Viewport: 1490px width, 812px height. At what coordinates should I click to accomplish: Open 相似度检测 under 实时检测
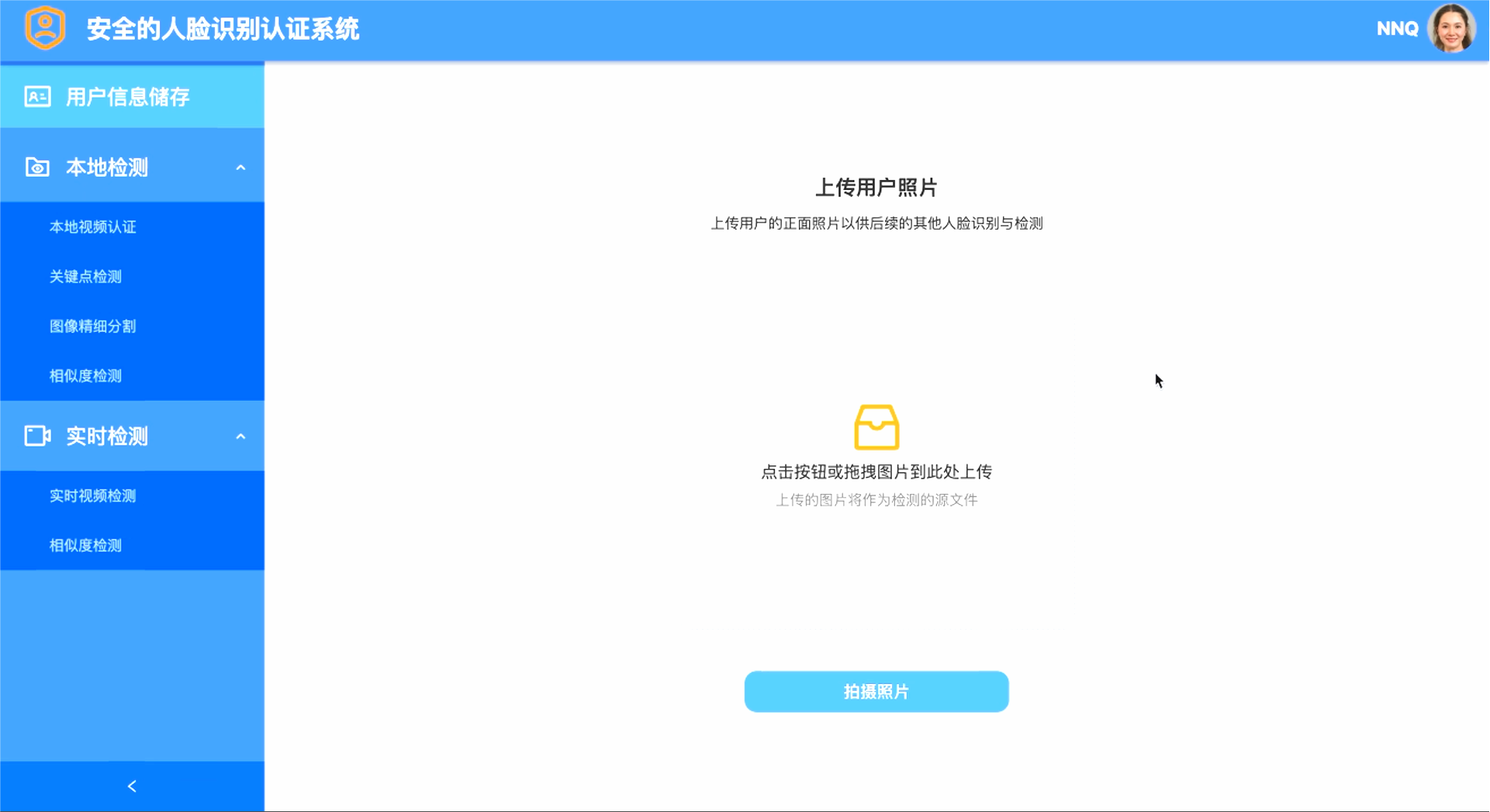click(132, 545)
